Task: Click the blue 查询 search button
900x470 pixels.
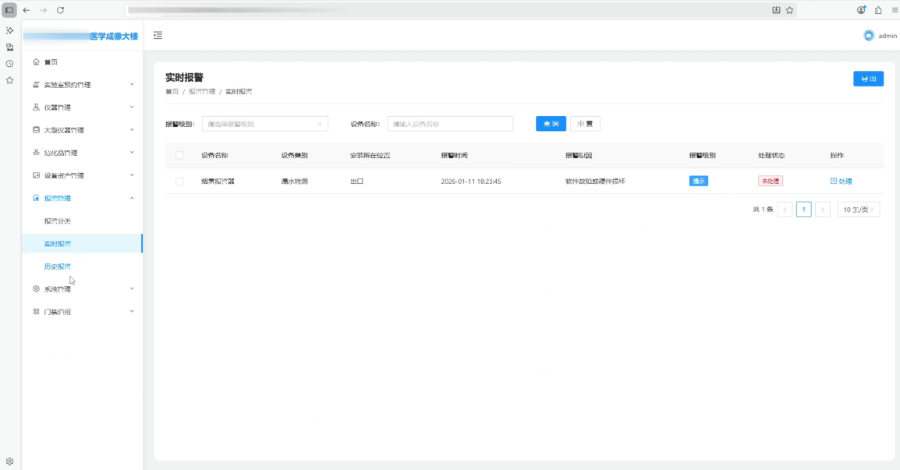Action: pos(551,124)
